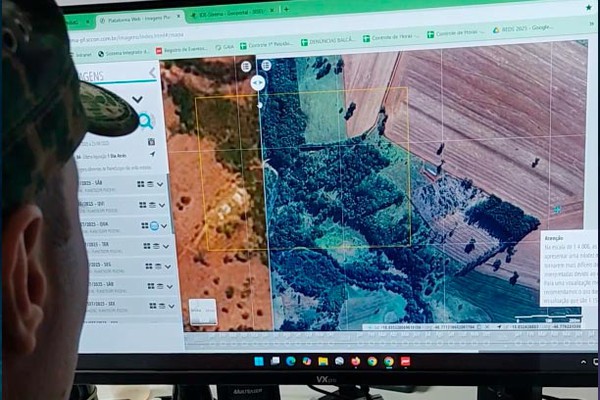Open right map layer list icon
Screen dimensions: 600x400
(266, 65)
